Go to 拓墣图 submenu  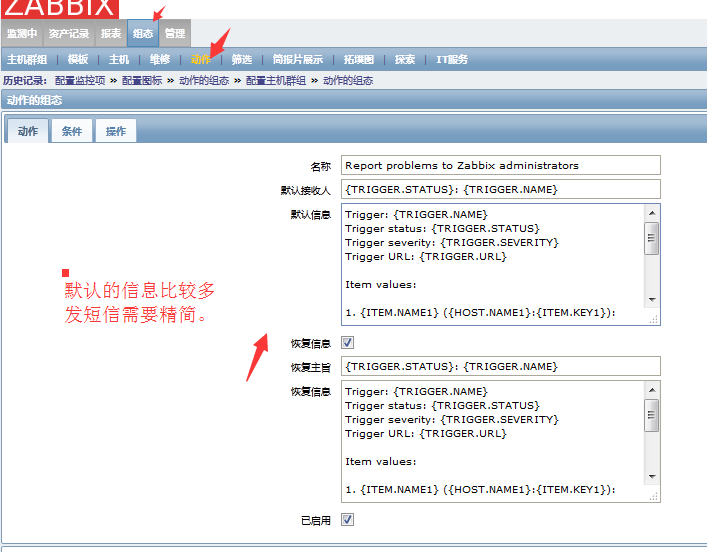click(x=358, y=60)
